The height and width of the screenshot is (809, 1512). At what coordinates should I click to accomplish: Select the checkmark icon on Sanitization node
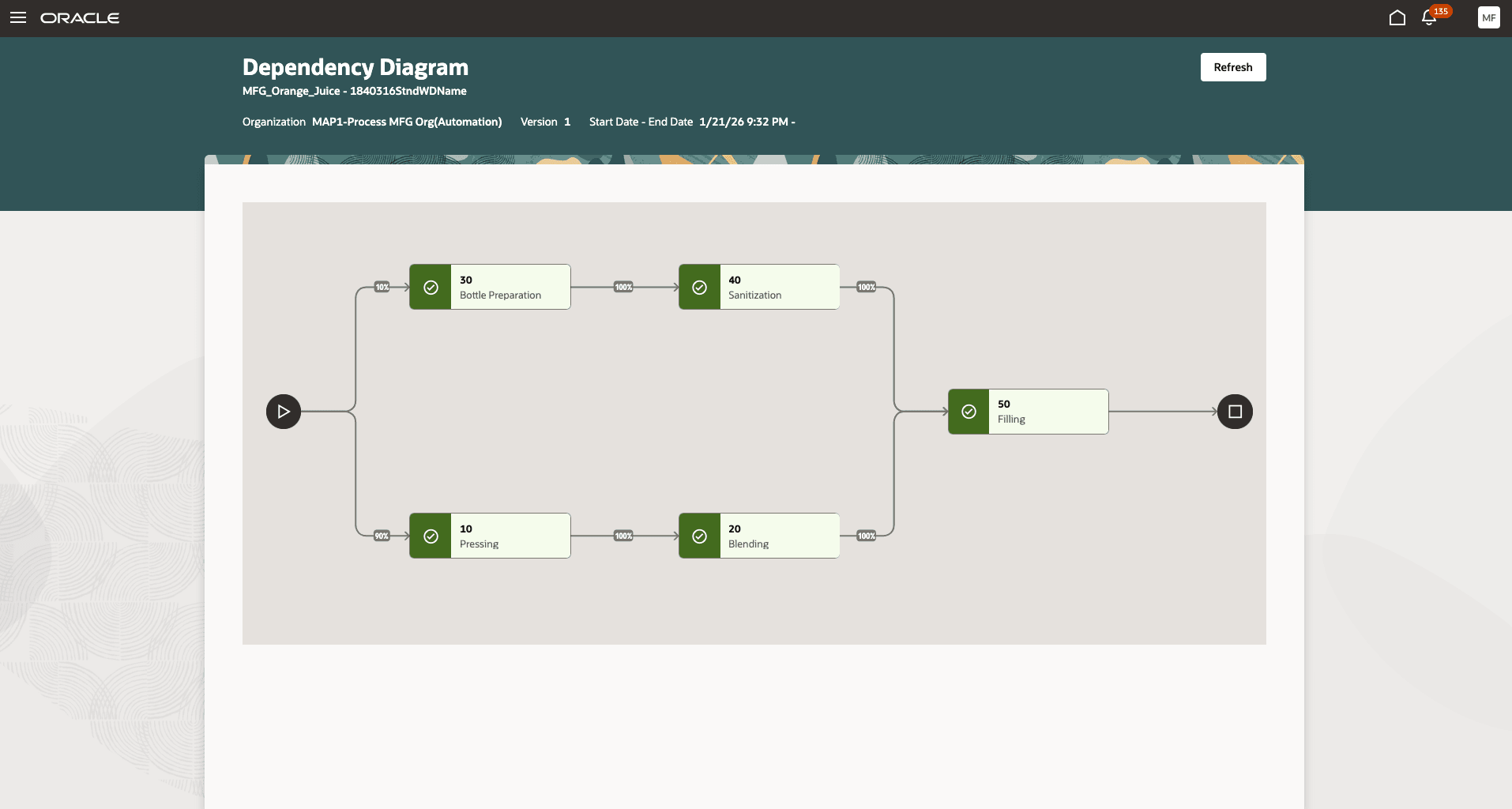699,287
